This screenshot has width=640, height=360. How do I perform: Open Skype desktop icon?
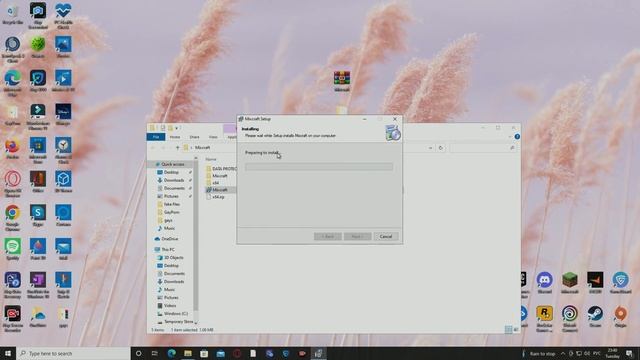coord(38,216)
